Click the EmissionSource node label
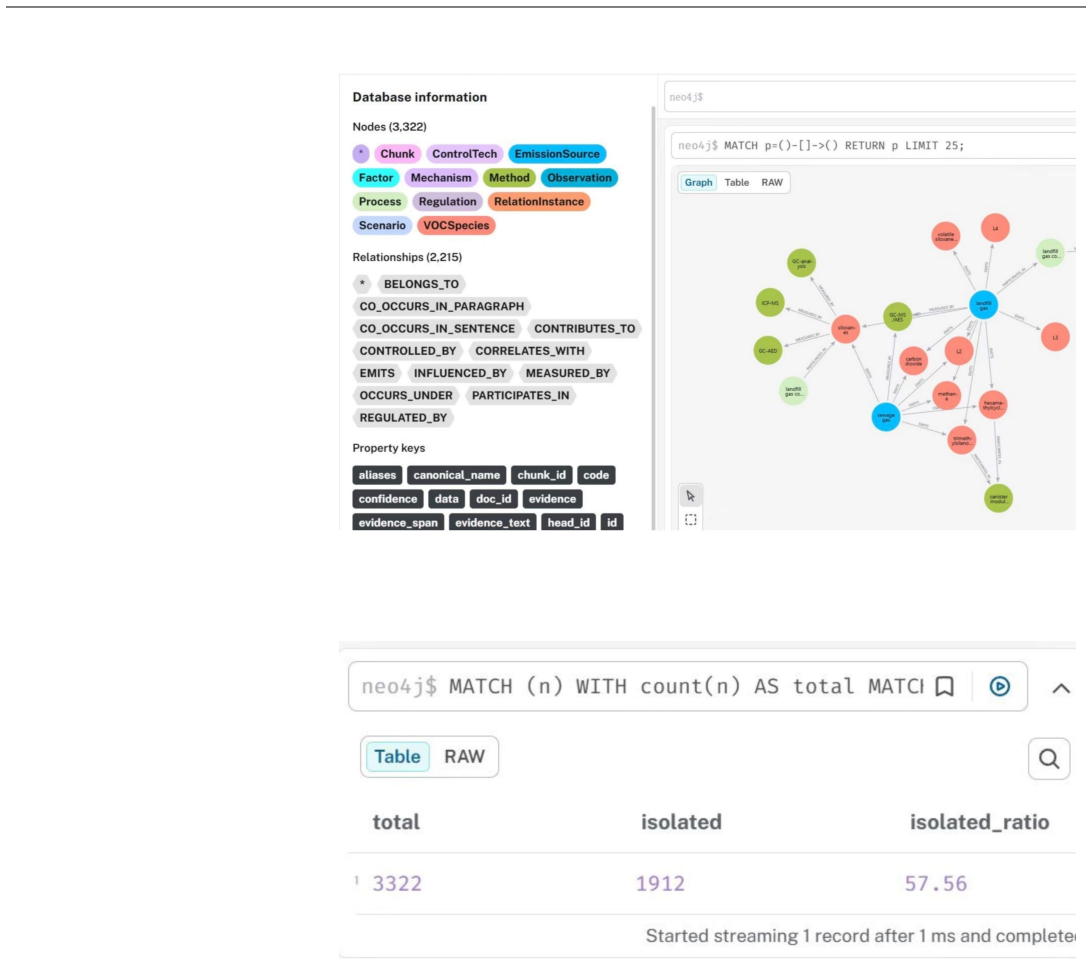 coord(557,153)
